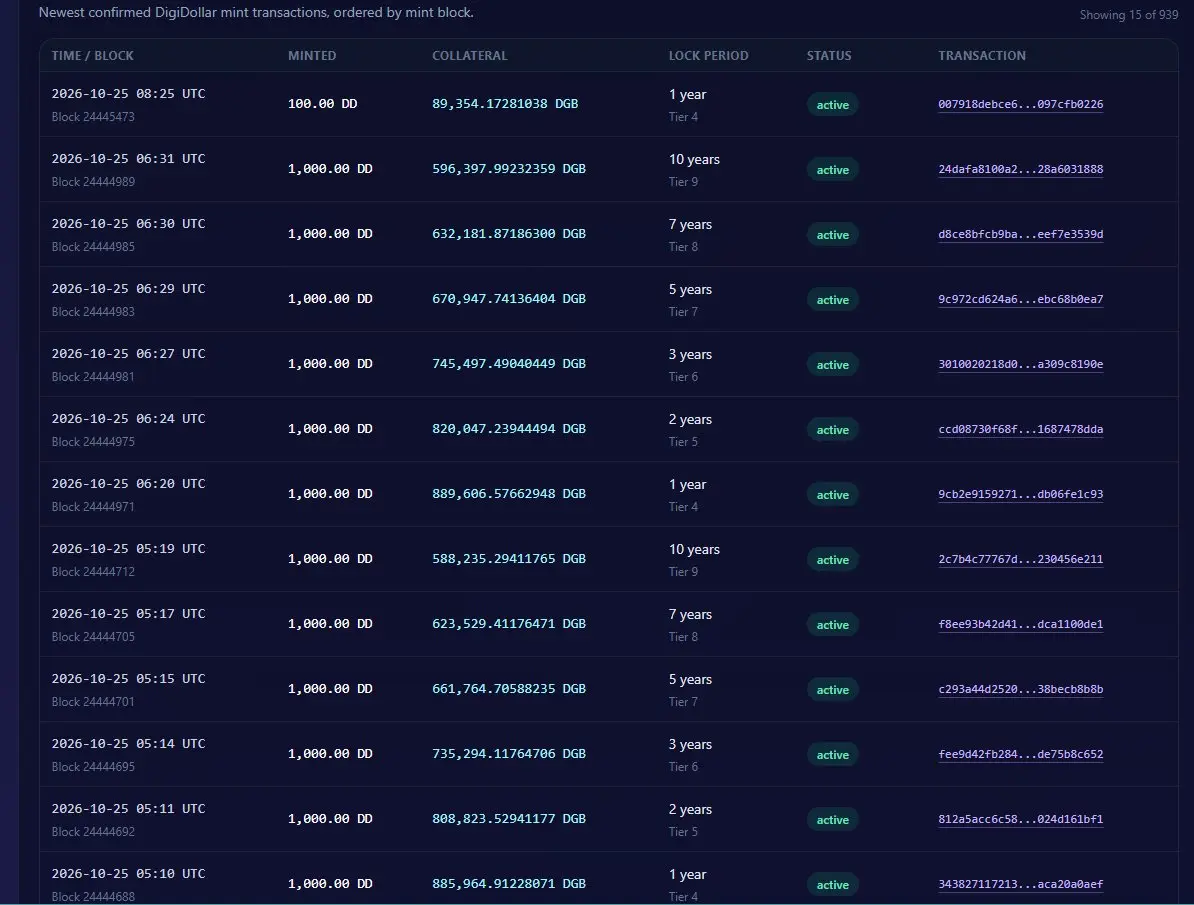Click the TRANSACTION column header
The width and height of the screenshot is (1194, 905).
pos(982,56)
